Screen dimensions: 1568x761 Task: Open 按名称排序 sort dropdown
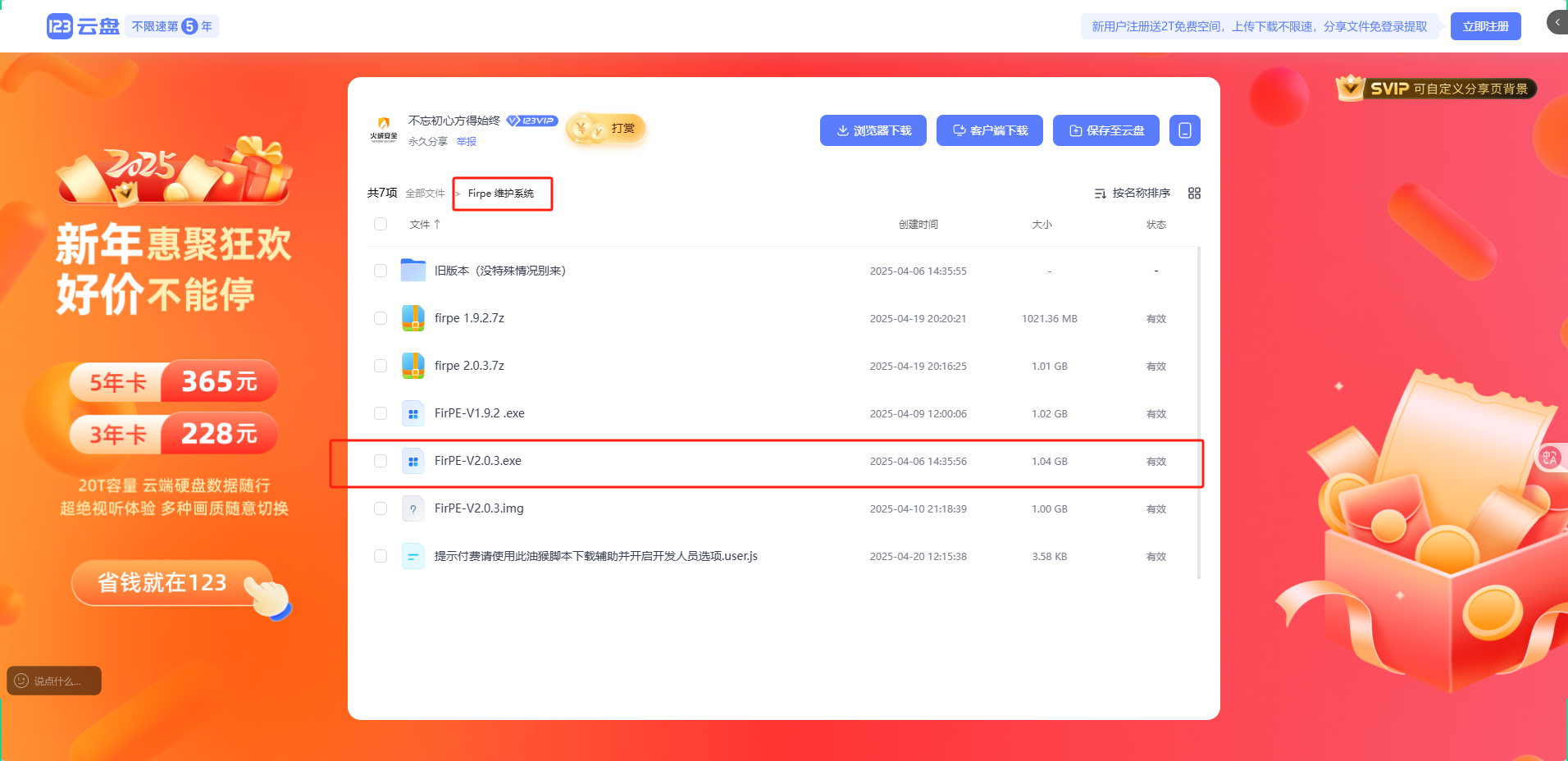(1133, 194)
